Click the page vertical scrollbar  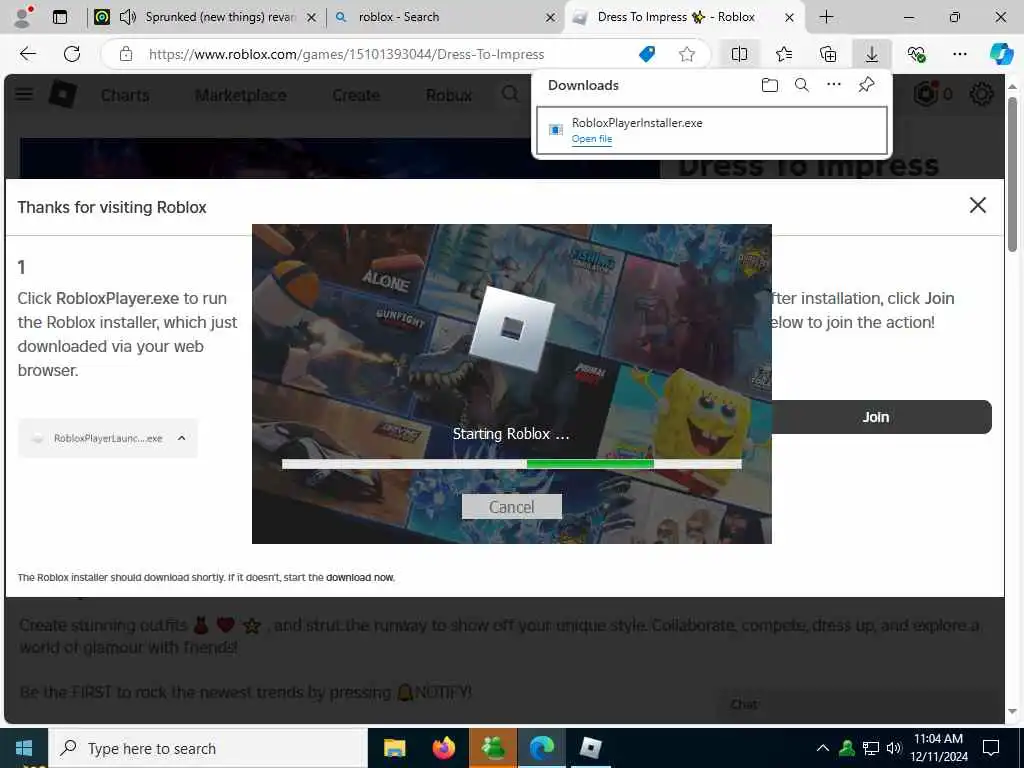click(1012, 174)
